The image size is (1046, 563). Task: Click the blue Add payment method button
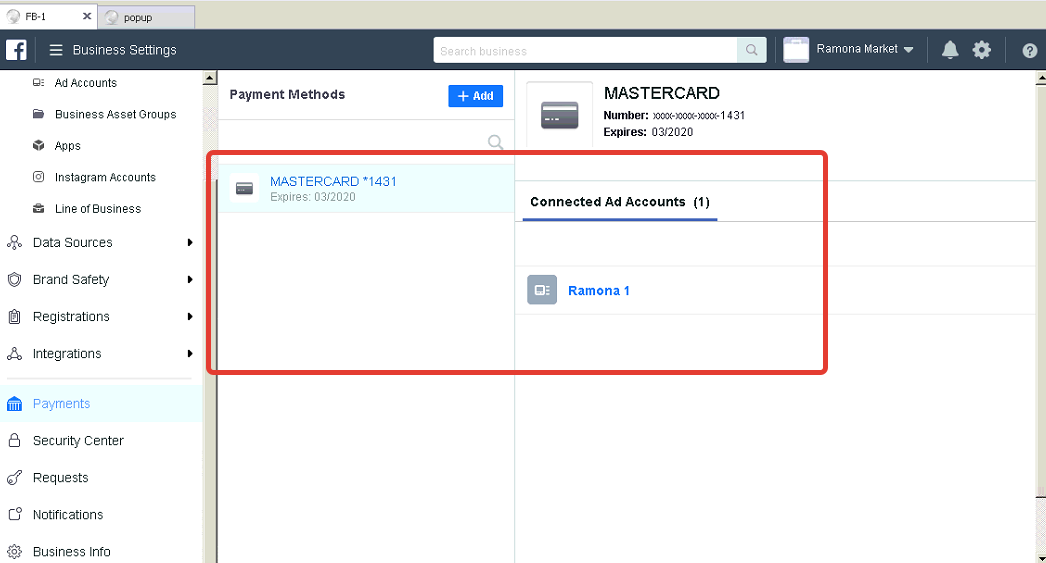(476, 96)
